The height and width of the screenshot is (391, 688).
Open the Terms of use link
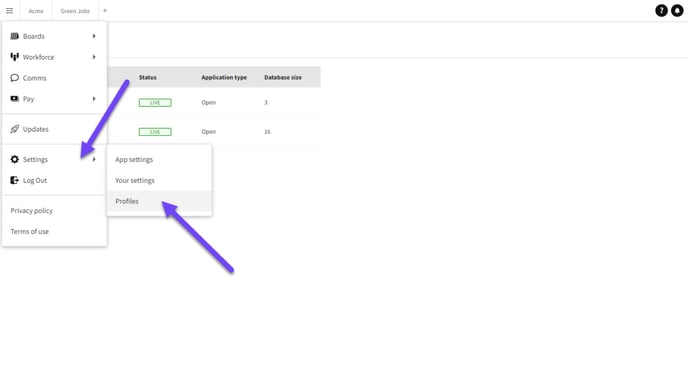[x=30, y=231]
